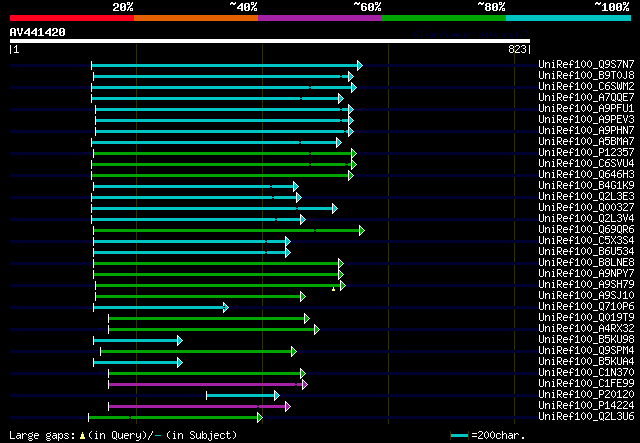Click the UniRef100_A9PEV3 label
The height and width of the screenshot is (443, 640).
[x=586, y=120]
